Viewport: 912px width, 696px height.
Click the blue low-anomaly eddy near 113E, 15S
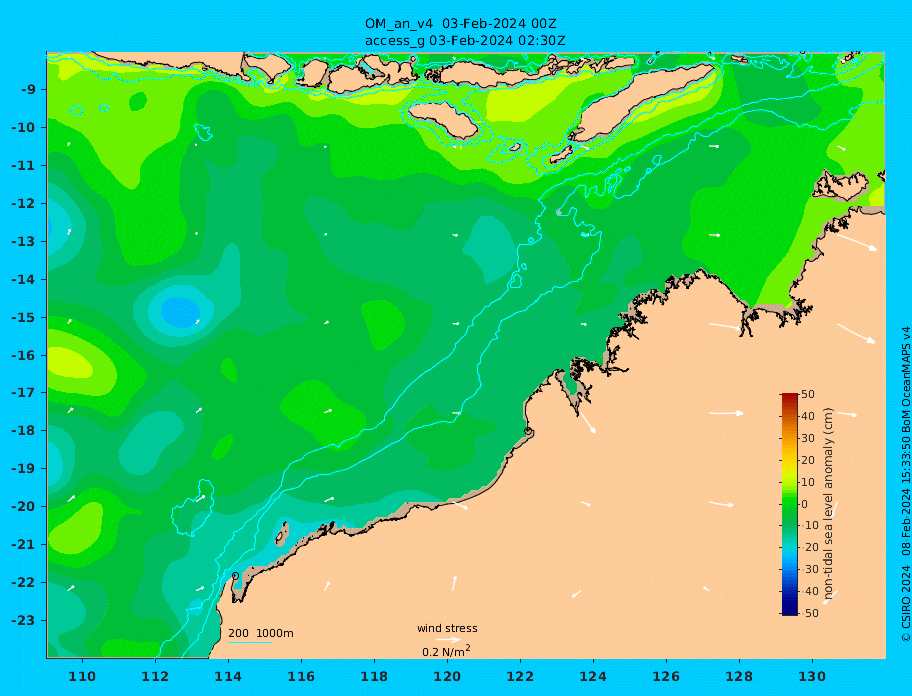[180, 312]
